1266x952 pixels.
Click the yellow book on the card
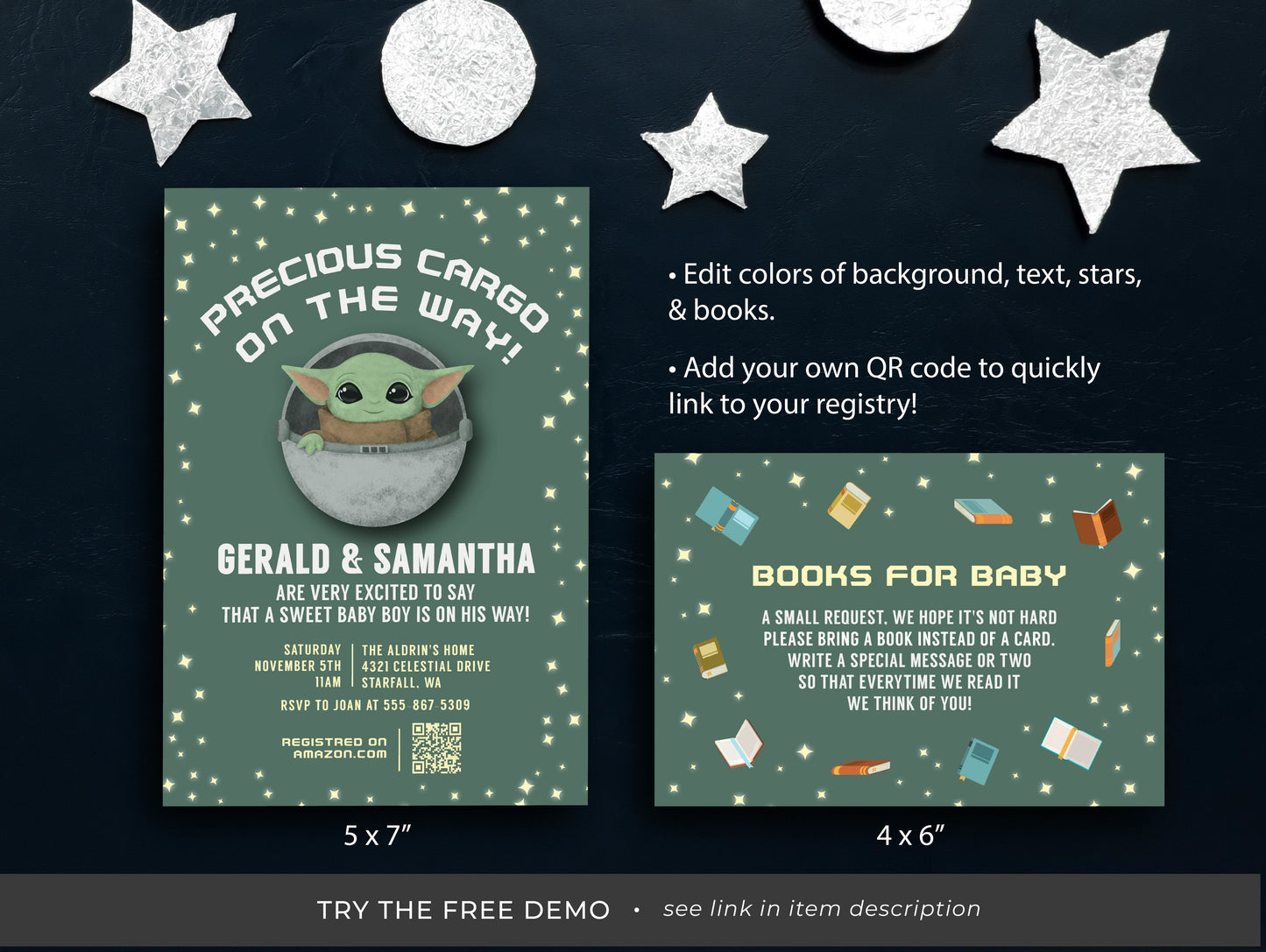pos(849,505)
